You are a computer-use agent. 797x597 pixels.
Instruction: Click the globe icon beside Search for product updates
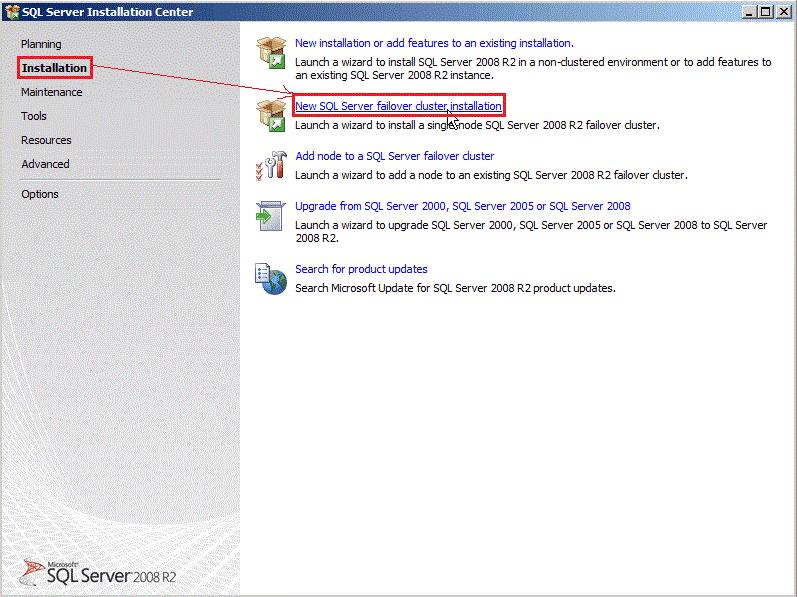click(270, 279)
